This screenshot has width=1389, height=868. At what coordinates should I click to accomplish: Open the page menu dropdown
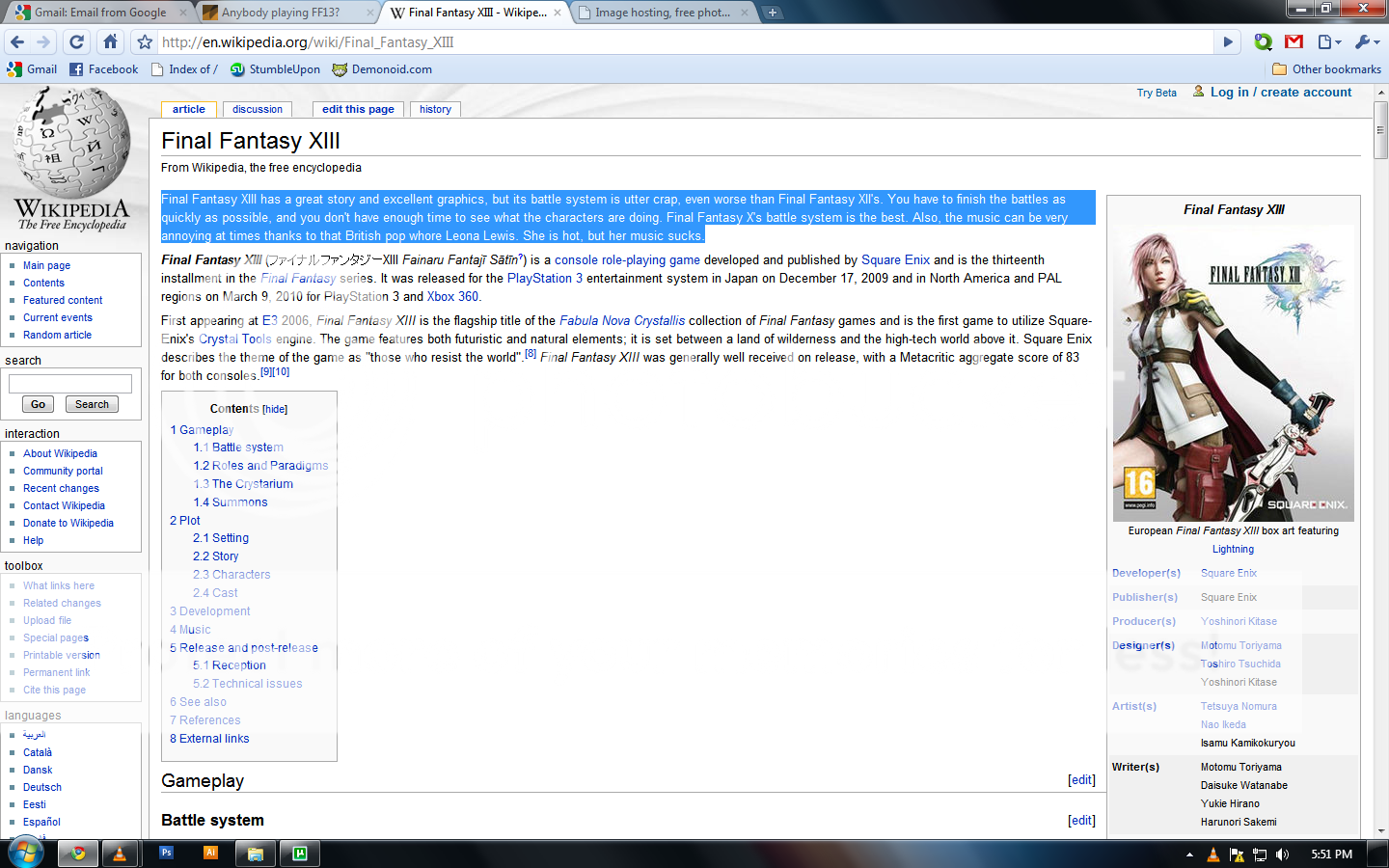point(1329,41)
